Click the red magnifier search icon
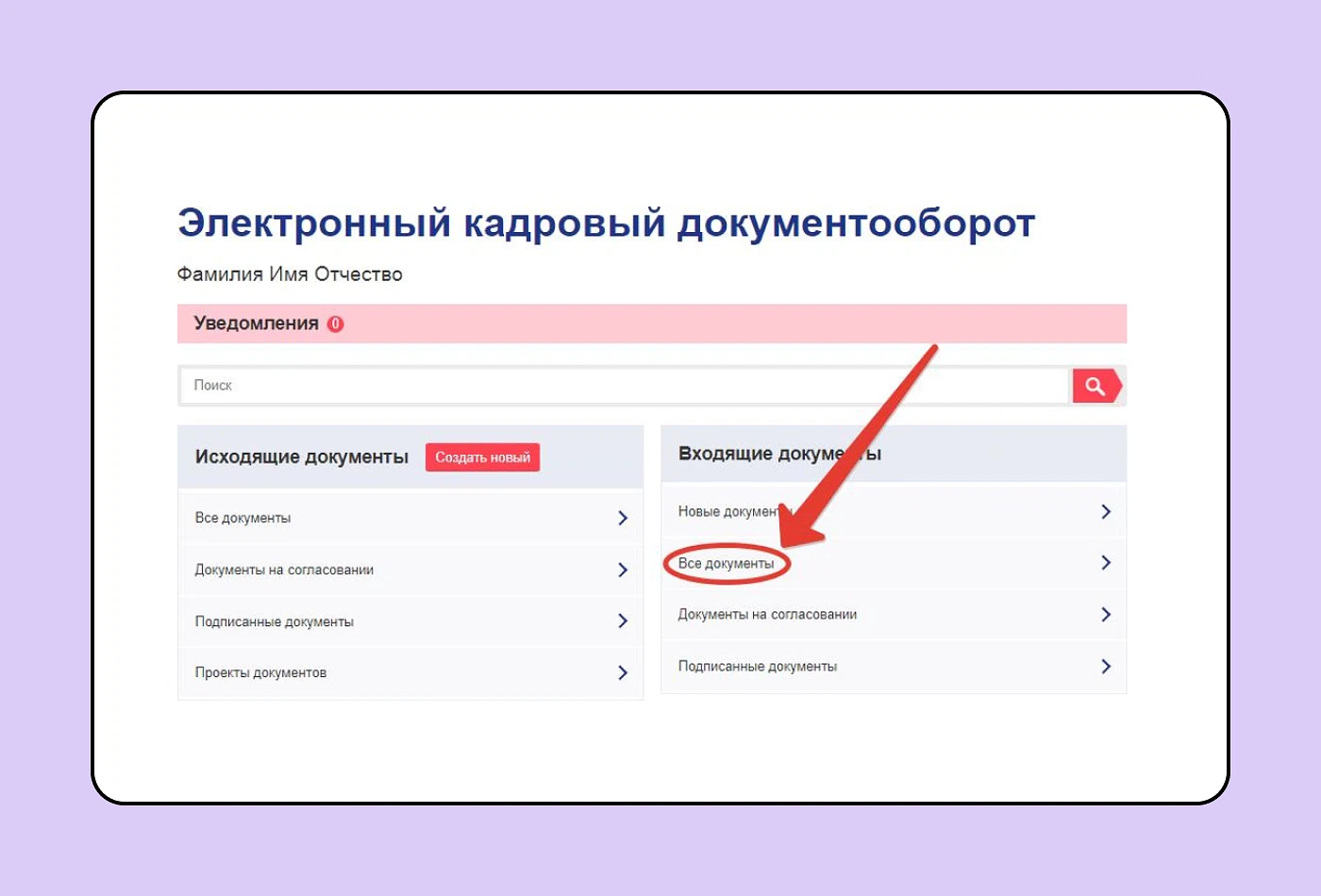The height and width of the screenshot is (896, 1321). [1095, 386]
